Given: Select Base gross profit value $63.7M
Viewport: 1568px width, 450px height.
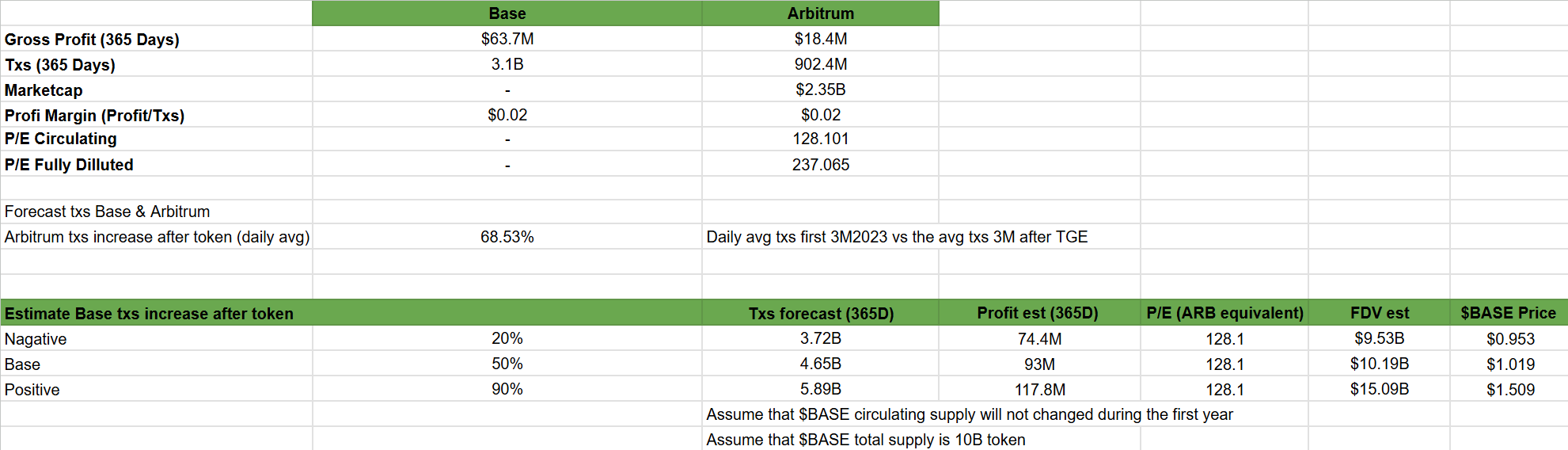Looking at the screenshot, I should coord(507,39).
